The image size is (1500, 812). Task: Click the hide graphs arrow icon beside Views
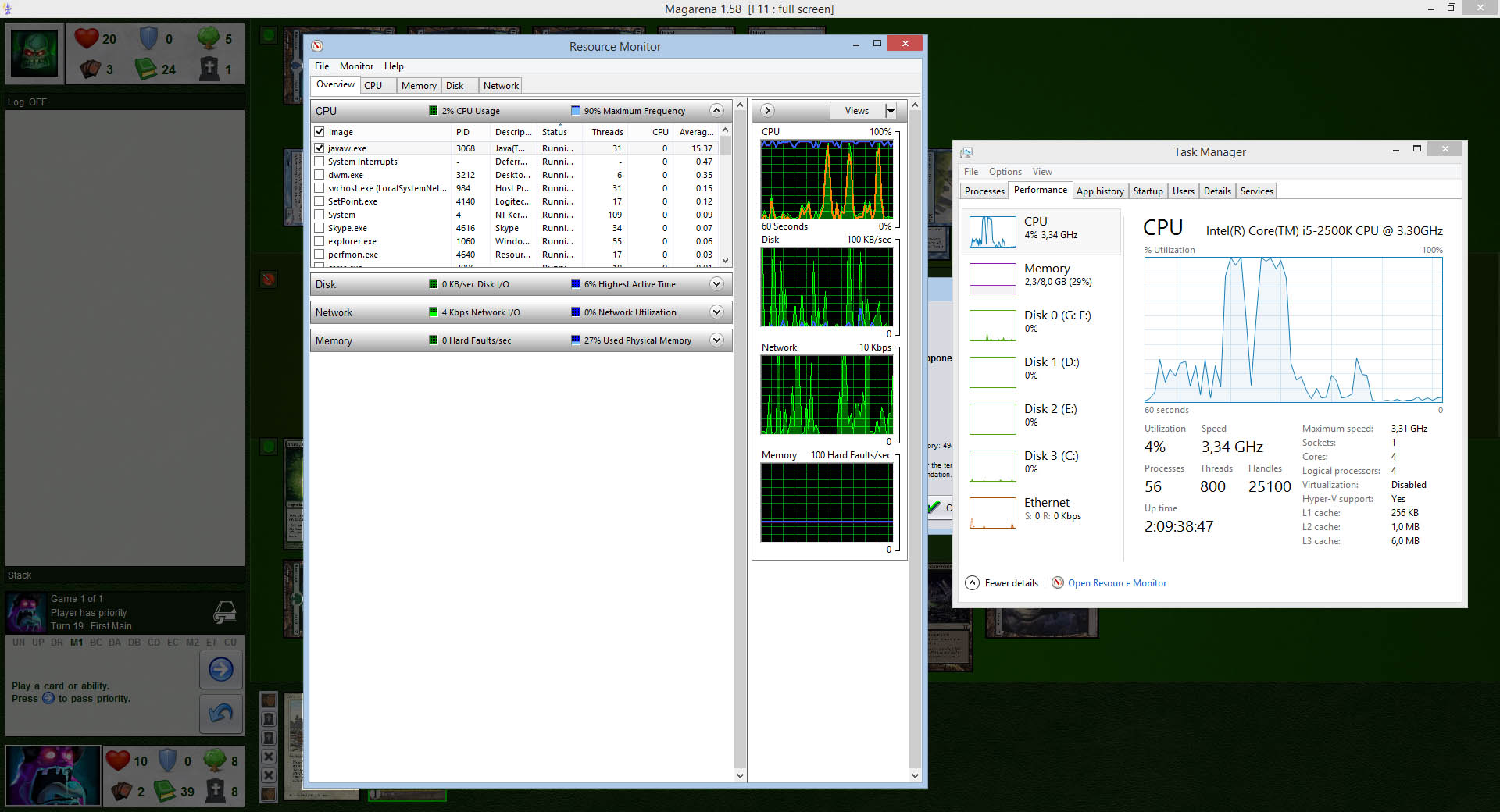click(x=767, y=111)
